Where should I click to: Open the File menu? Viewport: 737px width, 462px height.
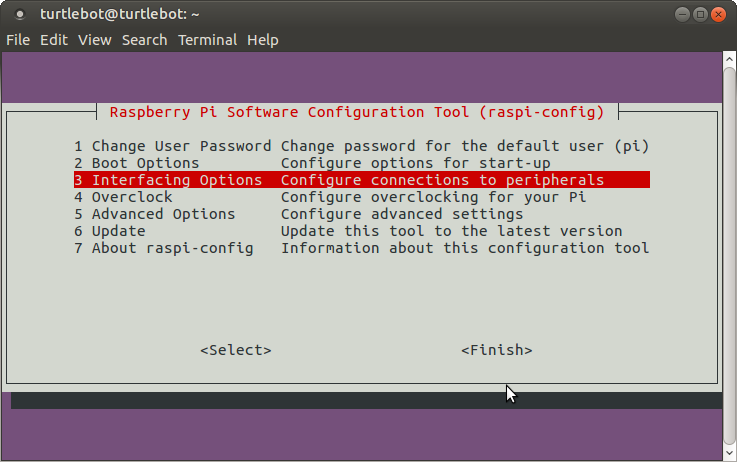tap(18, 40)
